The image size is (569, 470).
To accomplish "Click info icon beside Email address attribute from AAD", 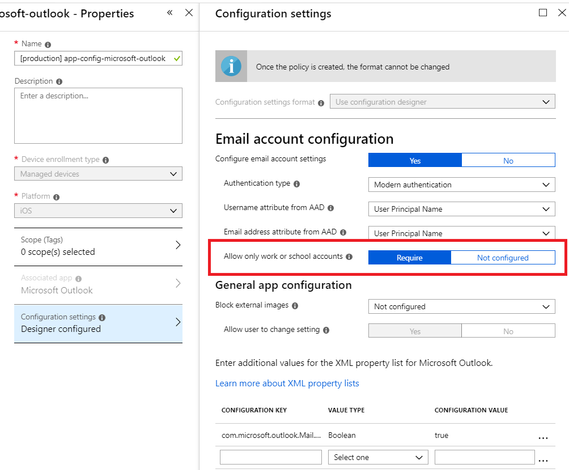I will [x=343, y=233].
